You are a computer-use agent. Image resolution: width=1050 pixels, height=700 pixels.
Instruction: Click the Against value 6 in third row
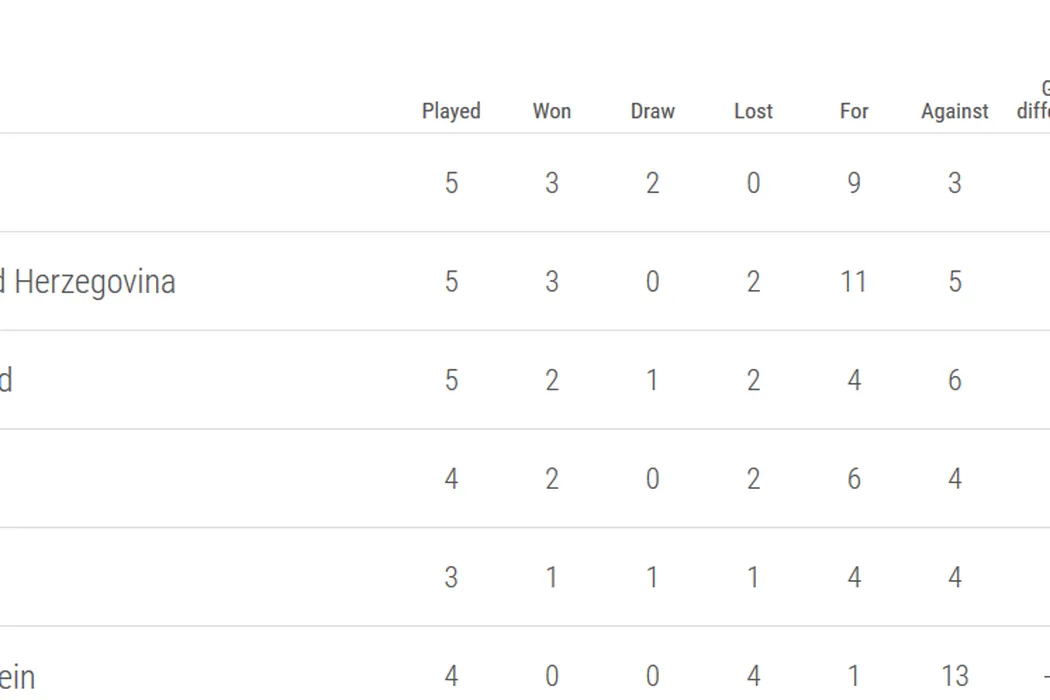(955, 381)
